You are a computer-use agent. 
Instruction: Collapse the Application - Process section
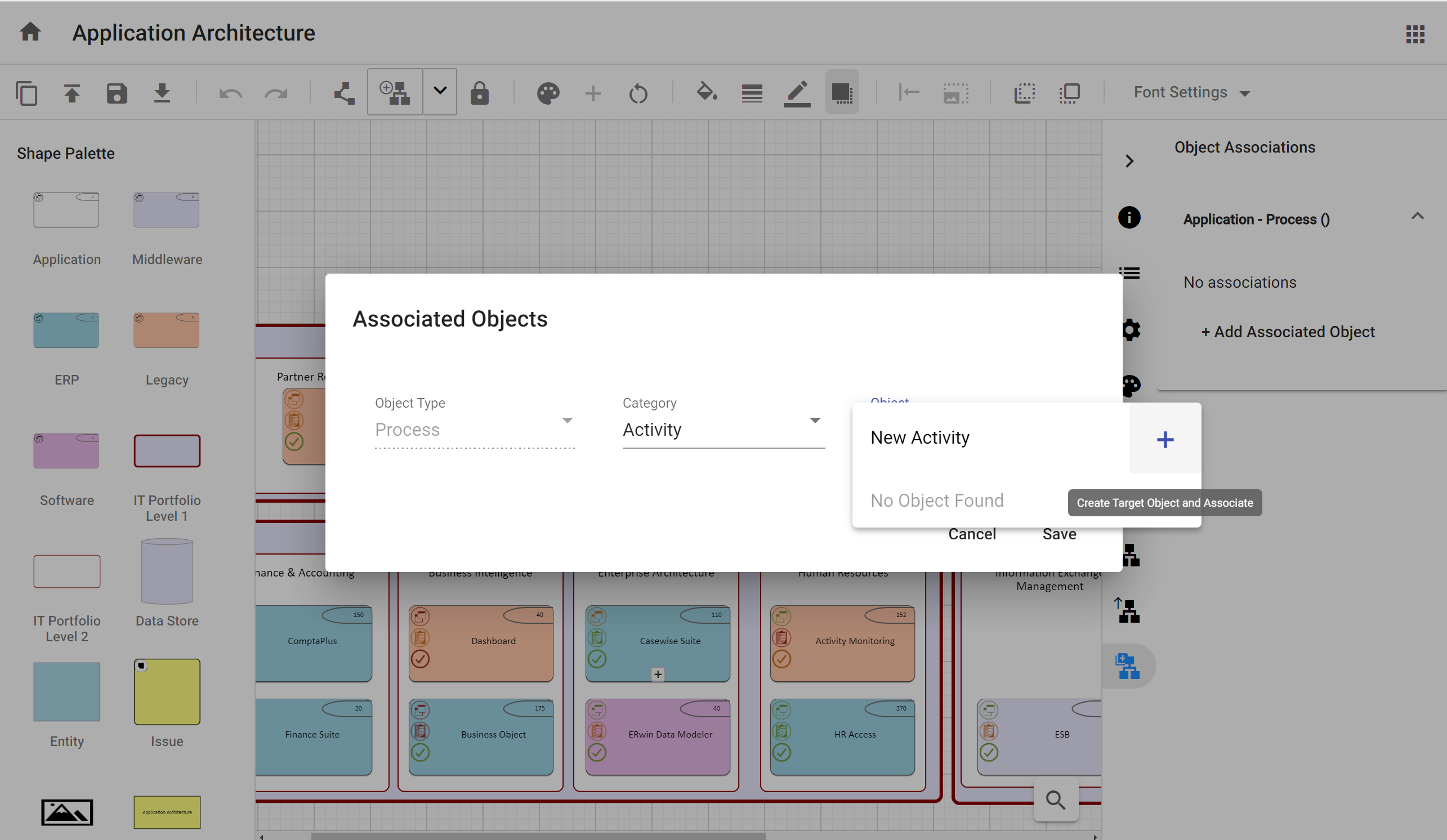tap(1417, 216)
